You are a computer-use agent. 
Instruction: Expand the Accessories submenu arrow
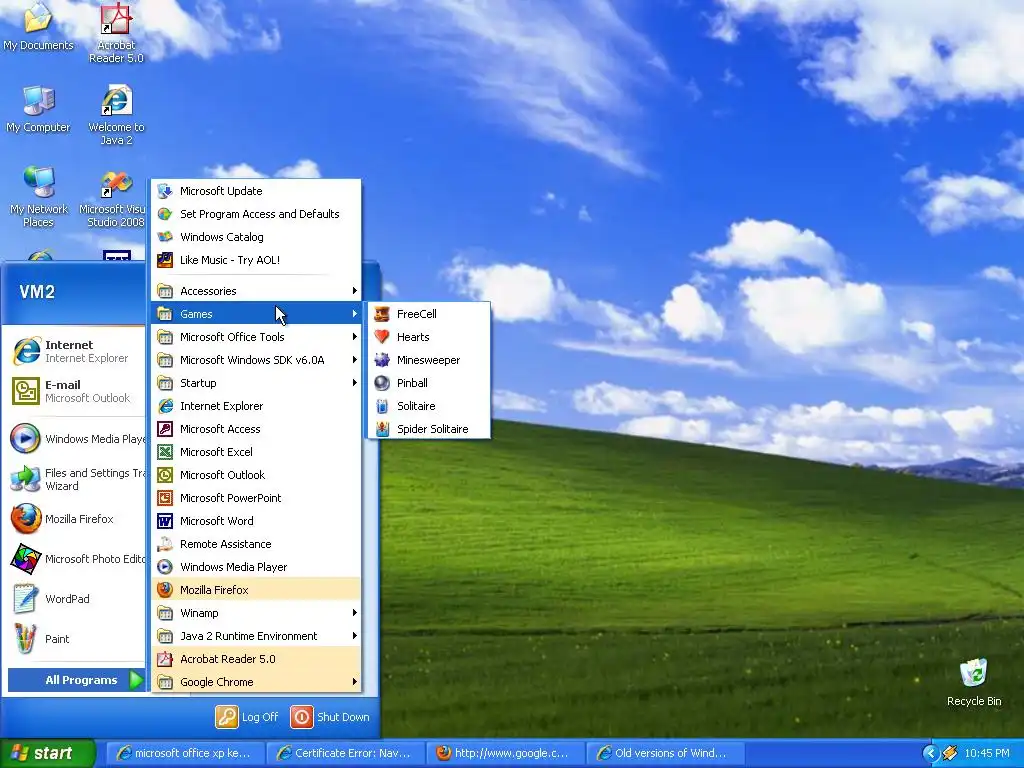354,291
